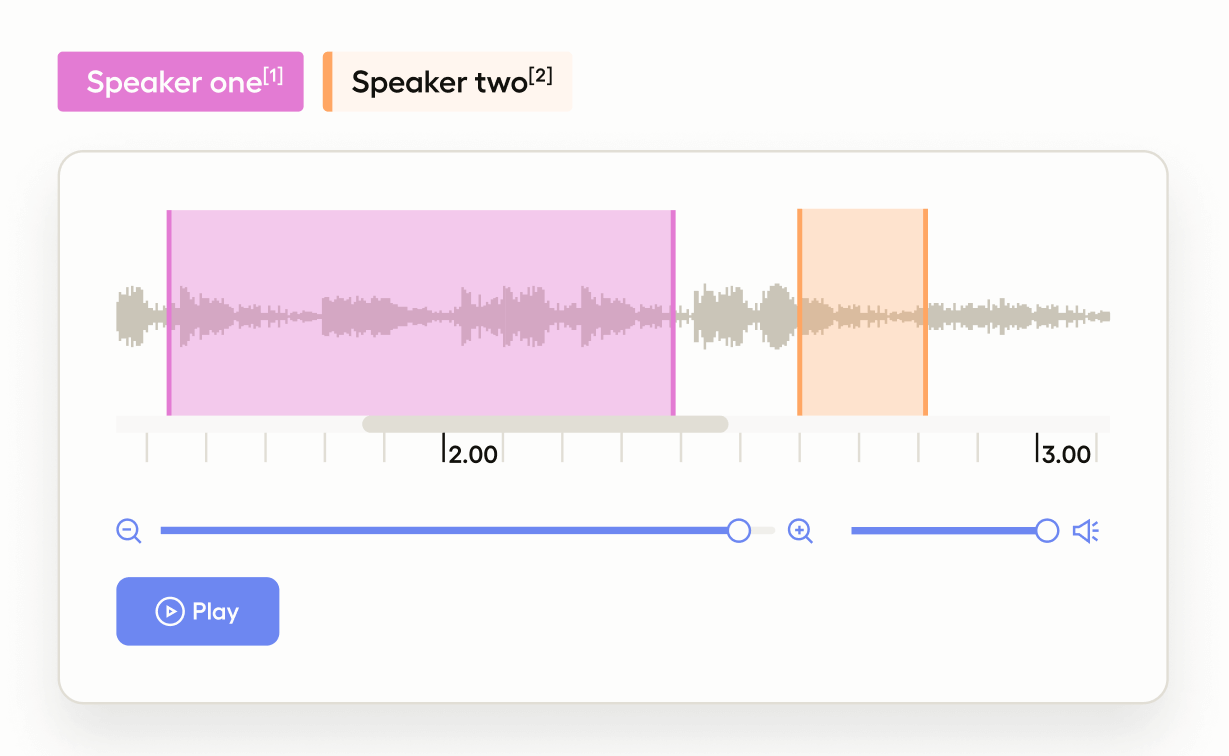Select the Speaker one label

180,82
